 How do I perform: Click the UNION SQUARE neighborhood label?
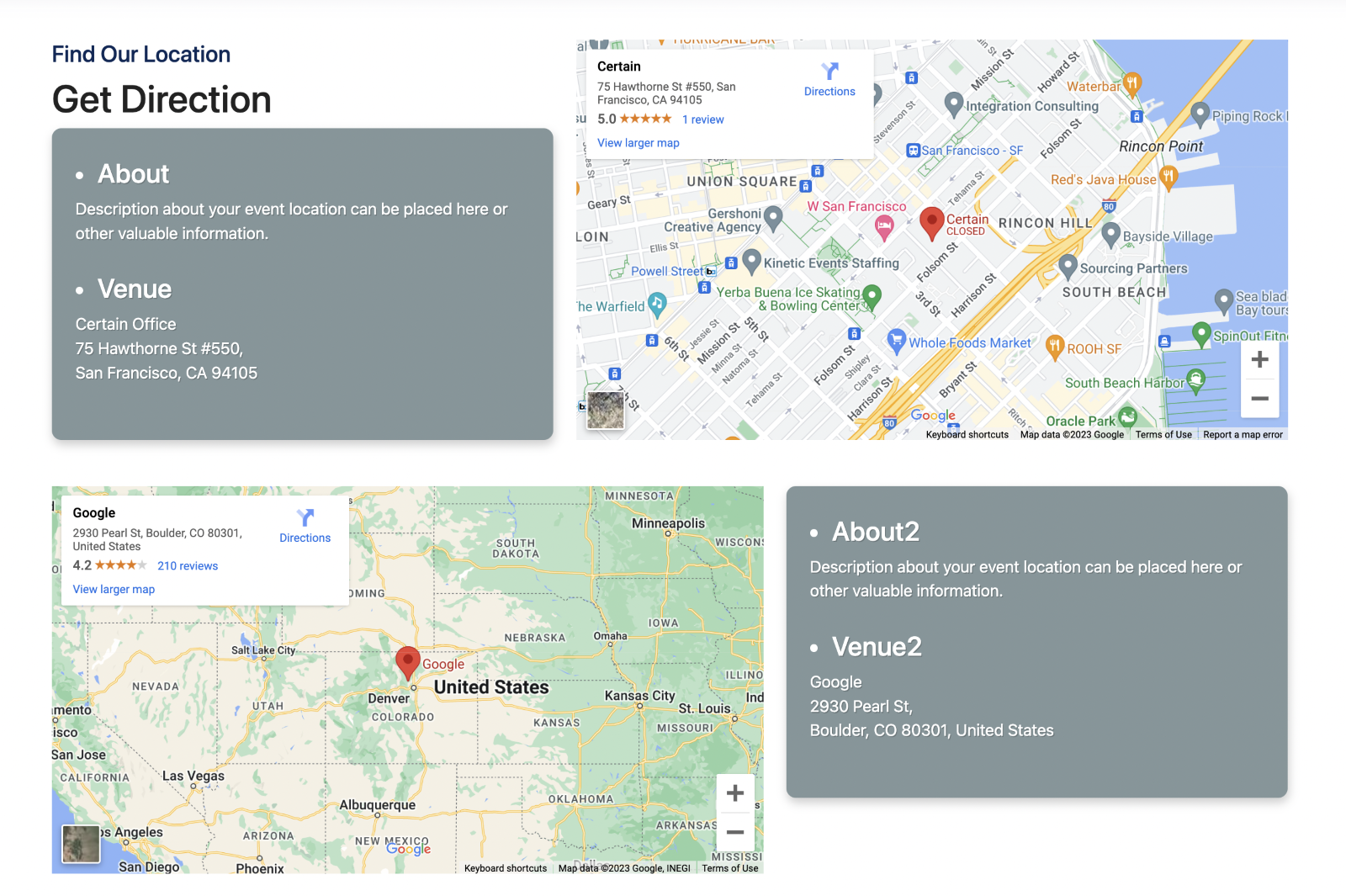(742, 182)
